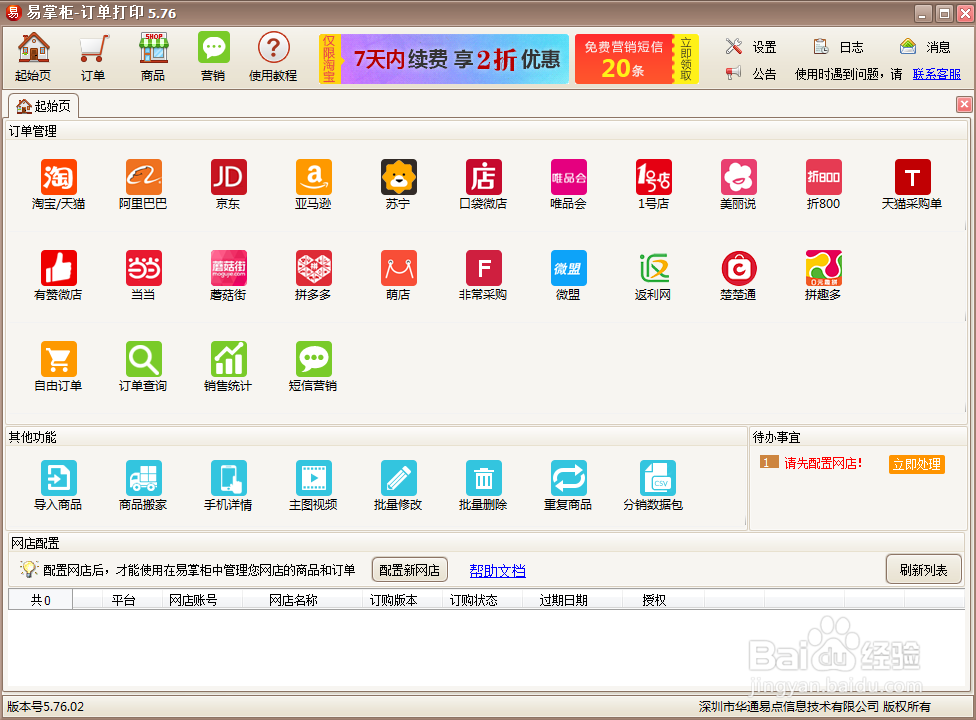Open 亚马逊 Amazon orders
976x720 pixels.
coord(313,184)
